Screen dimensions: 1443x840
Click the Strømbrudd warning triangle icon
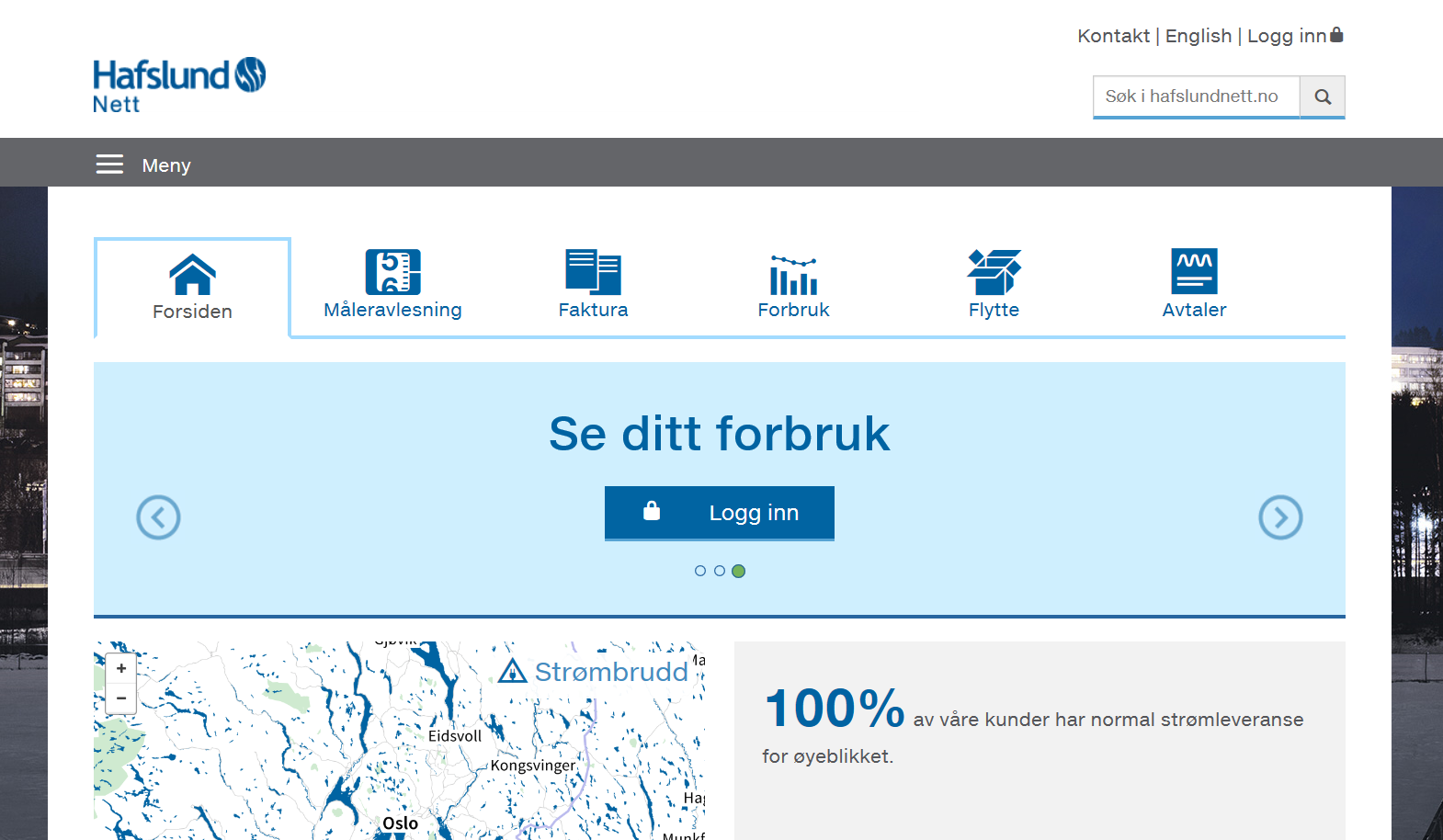pos(512,672)
